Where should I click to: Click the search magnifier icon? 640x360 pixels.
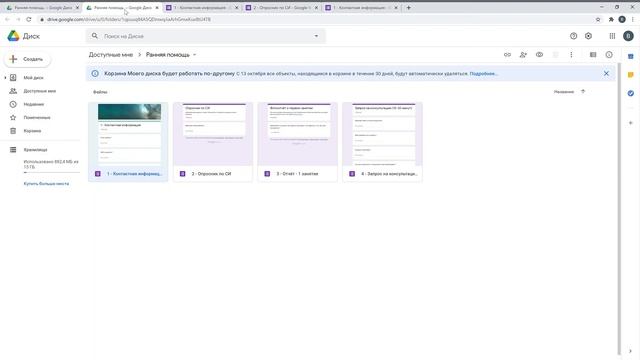tap(95, 36)
